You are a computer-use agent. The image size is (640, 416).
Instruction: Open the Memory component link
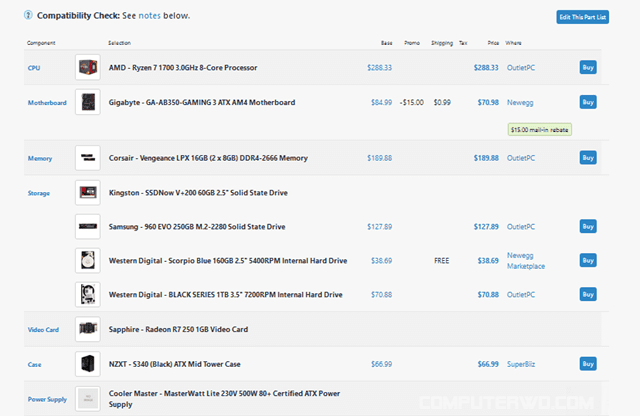(x=40, y=158)
